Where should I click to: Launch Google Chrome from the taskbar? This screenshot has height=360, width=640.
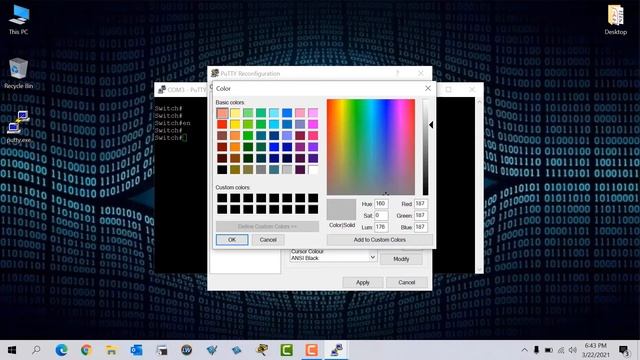[86, 350]
